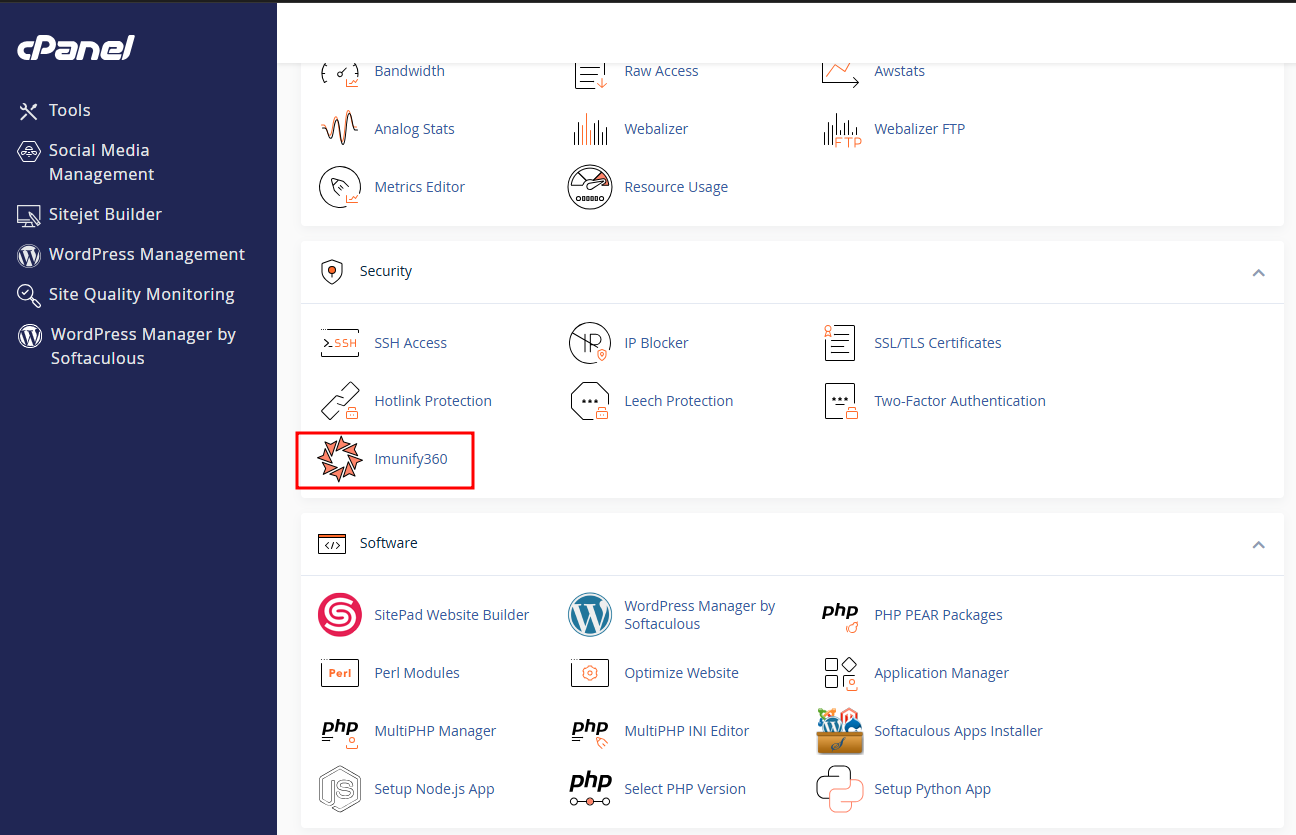Image resolution: width=1296 pixels, height=835 pixels.
Task: Open the Perl Modules icon
Action: coord(339,673)
